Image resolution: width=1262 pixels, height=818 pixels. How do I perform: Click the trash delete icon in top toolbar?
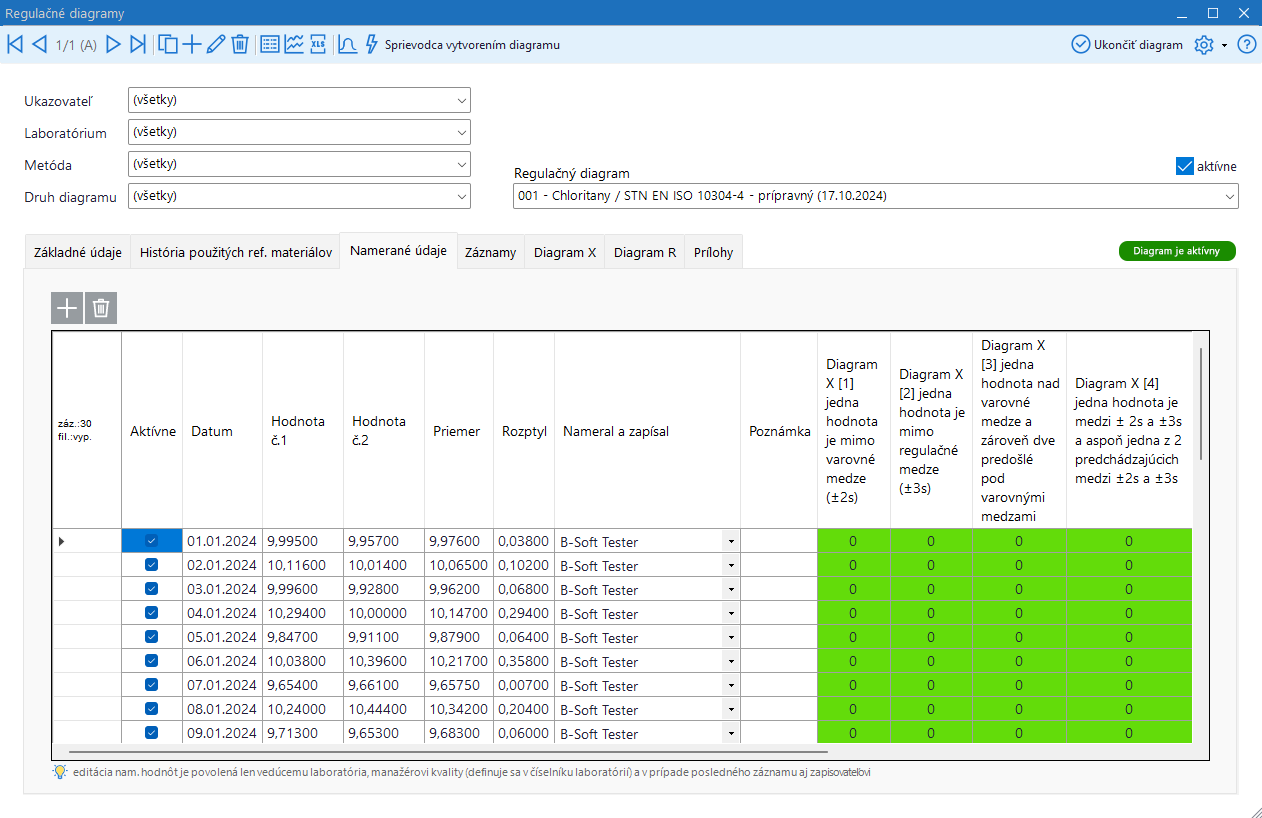point(240,44)
